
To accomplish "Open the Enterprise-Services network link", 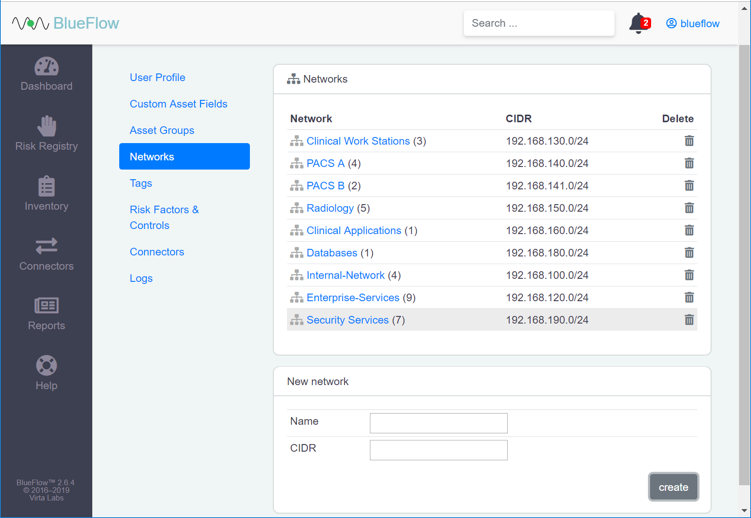I will pos(352,298).
